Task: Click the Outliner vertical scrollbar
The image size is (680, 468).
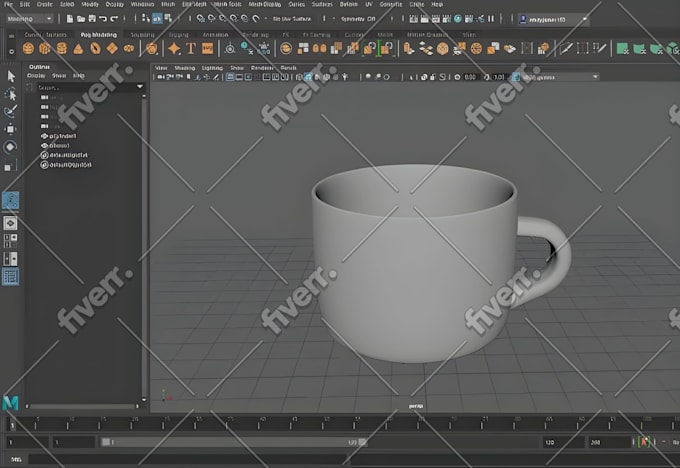Action: [x=144, y=247]
